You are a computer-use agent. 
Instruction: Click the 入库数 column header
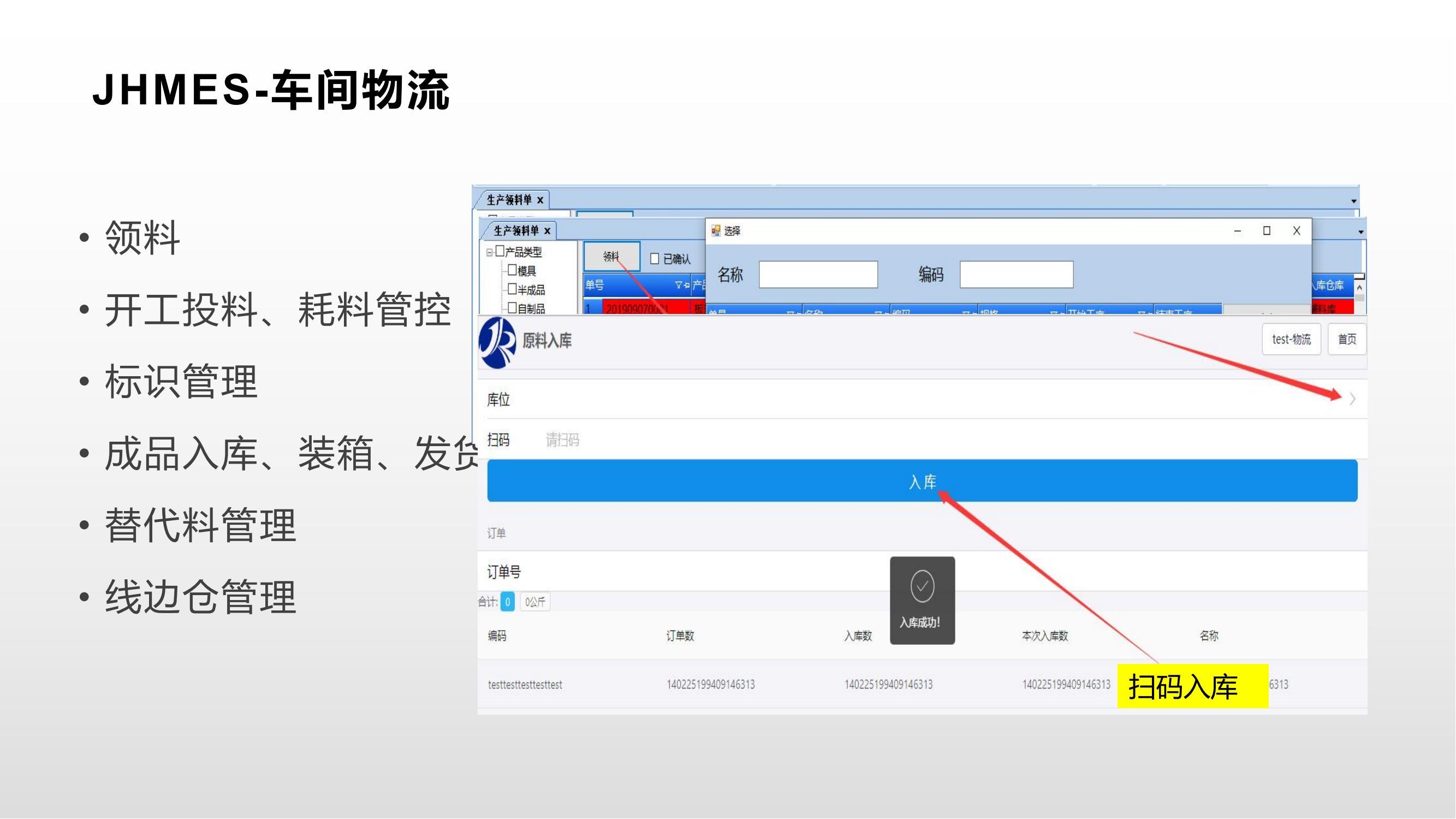point(858,637)
